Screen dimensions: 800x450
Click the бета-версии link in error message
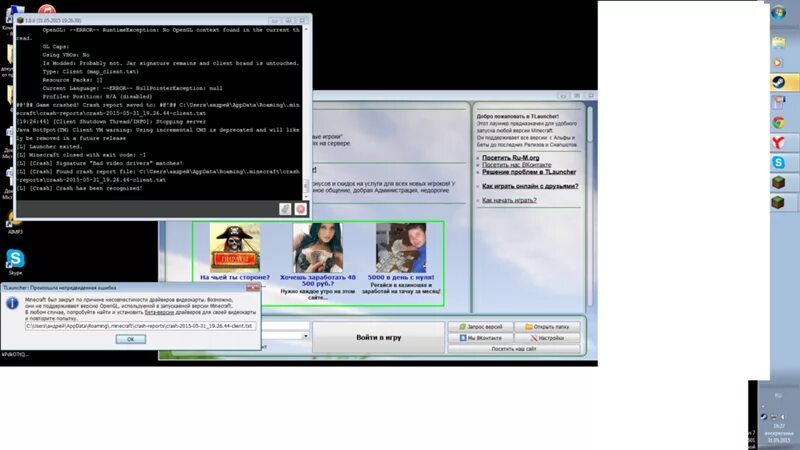coord(159,312)
